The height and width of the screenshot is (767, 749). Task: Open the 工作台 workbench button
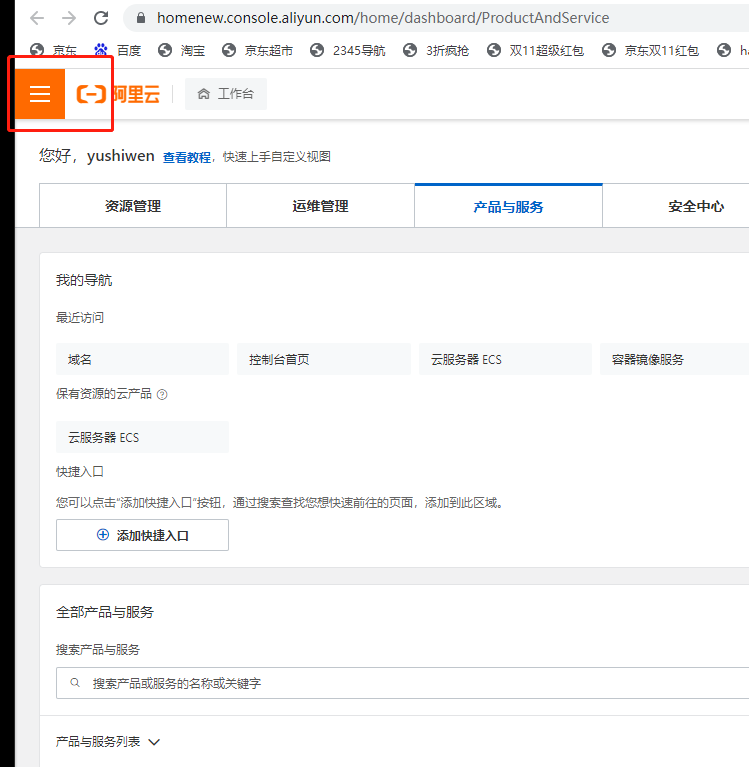click(226, 94)
